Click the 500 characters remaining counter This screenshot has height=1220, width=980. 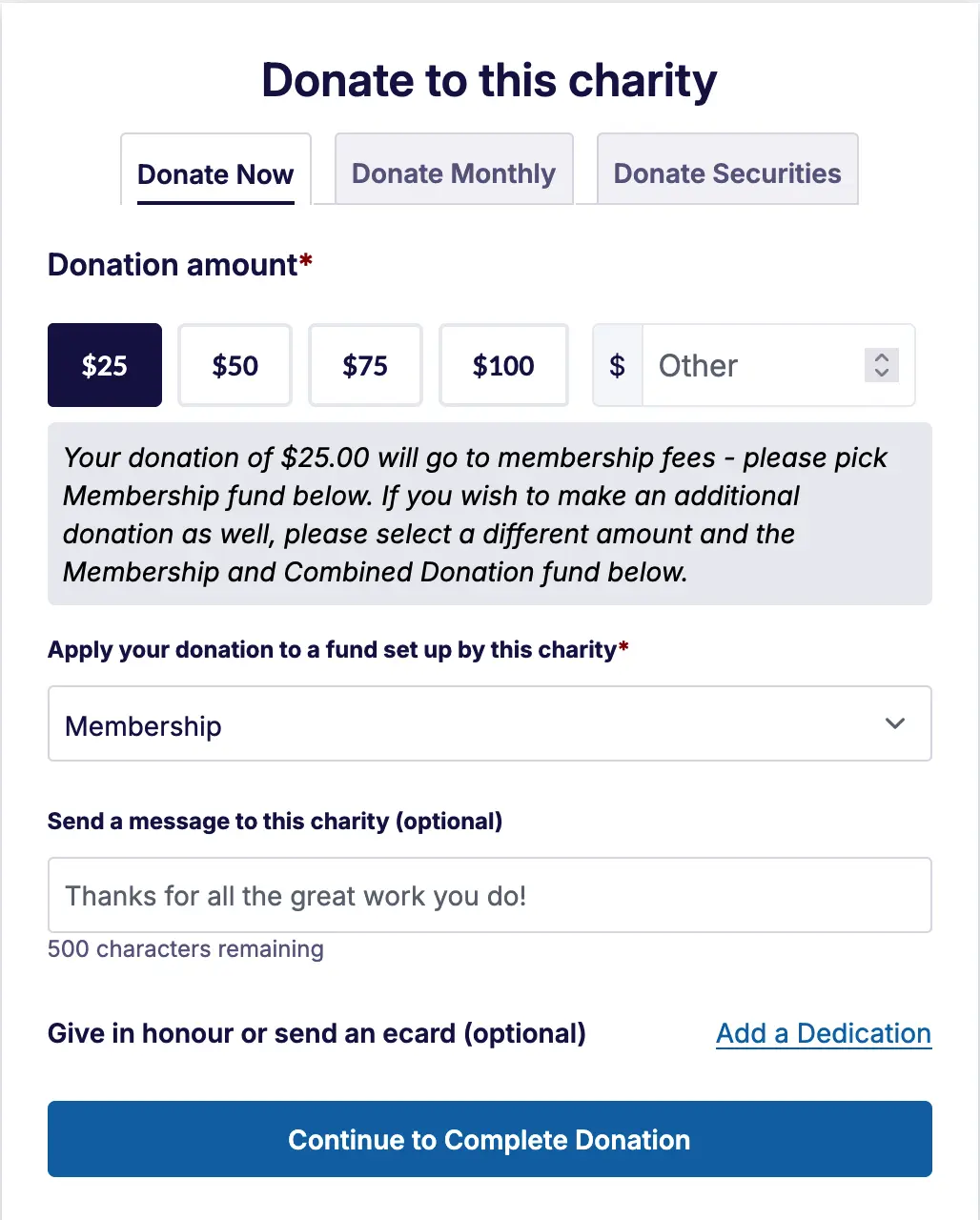186,949
